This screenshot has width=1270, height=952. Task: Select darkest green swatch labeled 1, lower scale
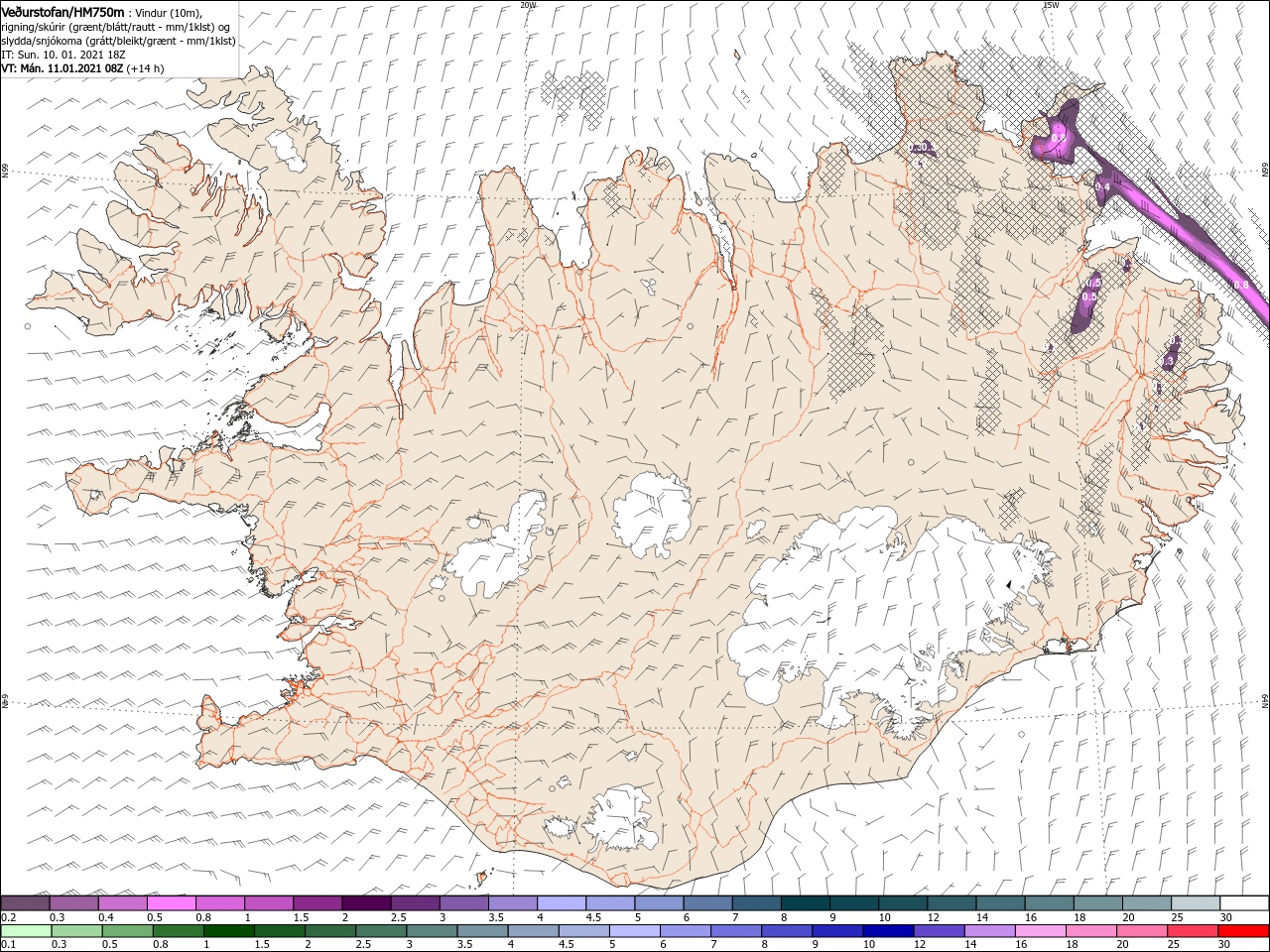tap(228, 931)
